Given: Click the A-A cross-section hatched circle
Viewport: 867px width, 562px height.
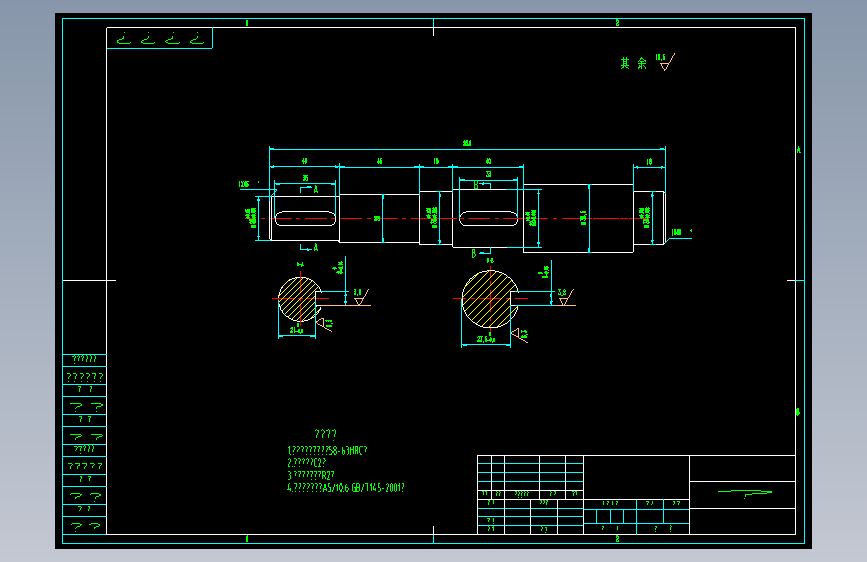Looking at the screenshot, I should 299,299.
